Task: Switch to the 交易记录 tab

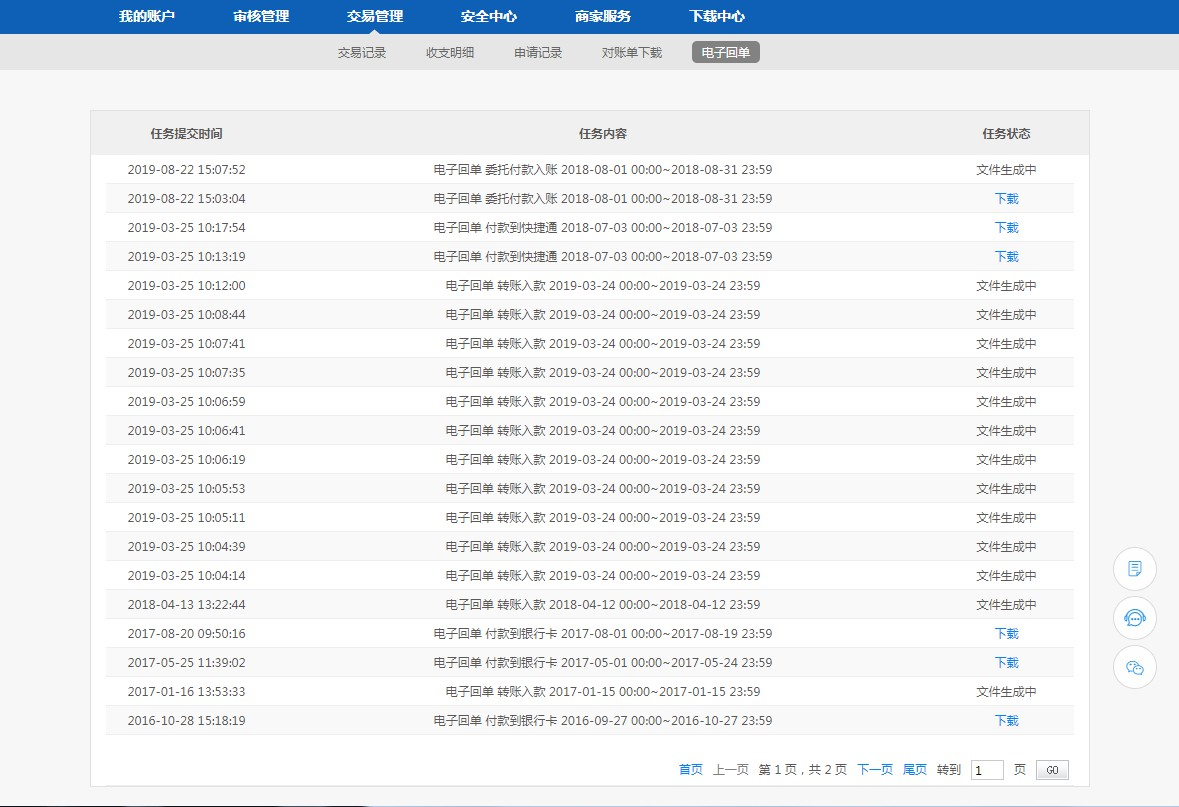Action: tap(362, 52)
